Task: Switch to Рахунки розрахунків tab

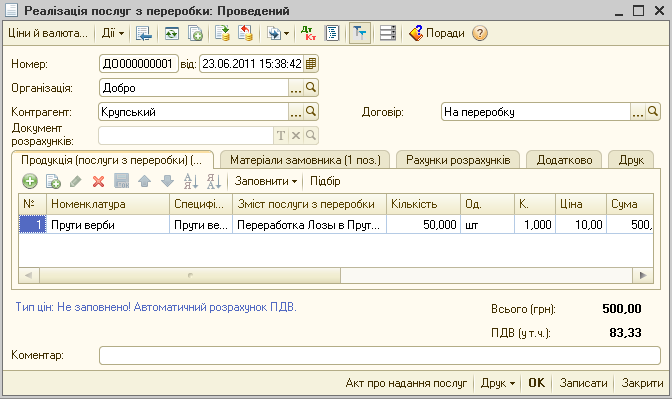Action: (x=458, y=160)
